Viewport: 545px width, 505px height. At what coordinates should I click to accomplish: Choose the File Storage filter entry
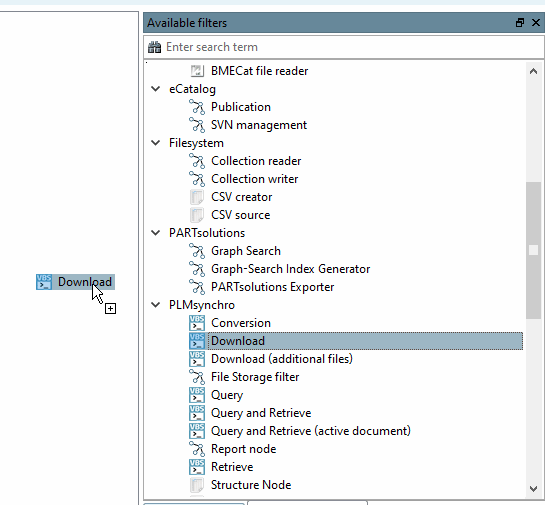coord(255,377)
